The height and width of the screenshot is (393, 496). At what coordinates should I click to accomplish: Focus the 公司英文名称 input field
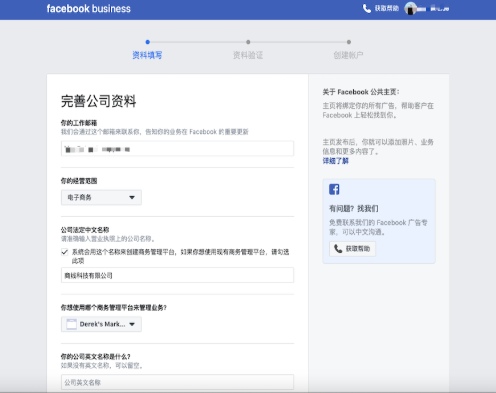(177, 382)
